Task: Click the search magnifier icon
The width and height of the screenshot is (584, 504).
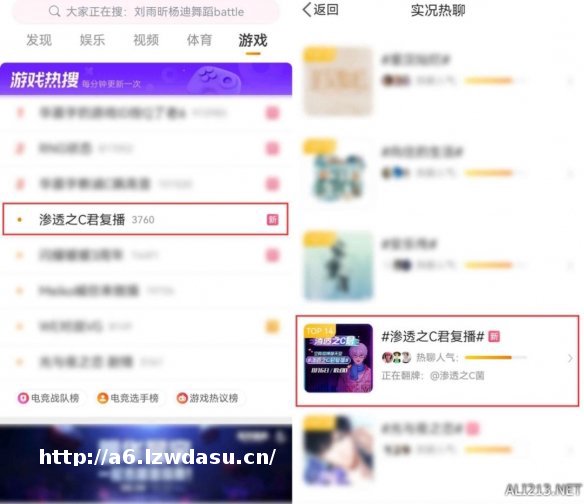Action: (54, 11)
